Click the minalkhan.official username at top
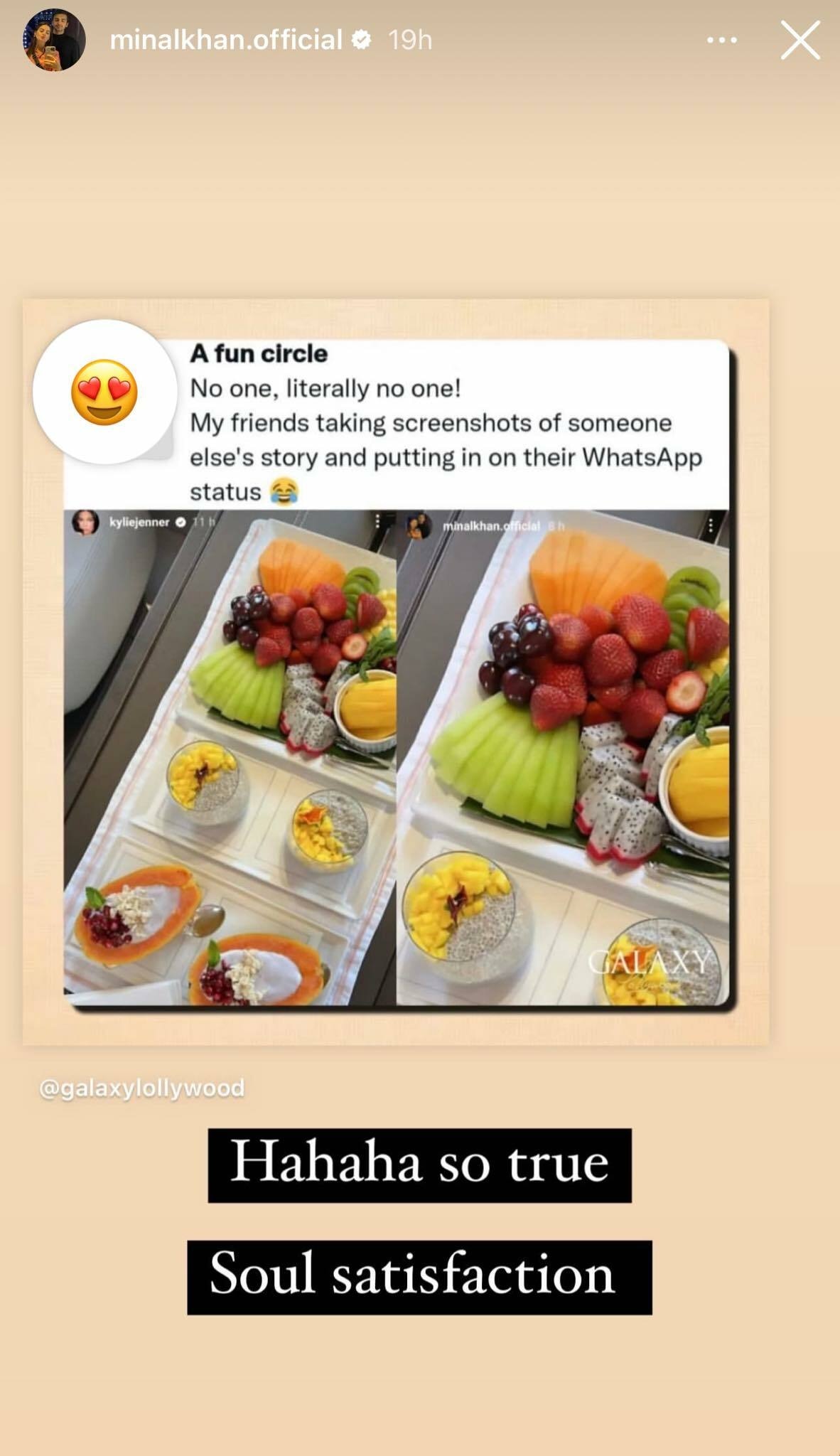Image resolution: width=840 pixels, height=1456 pixels. [x=227, y=40]
